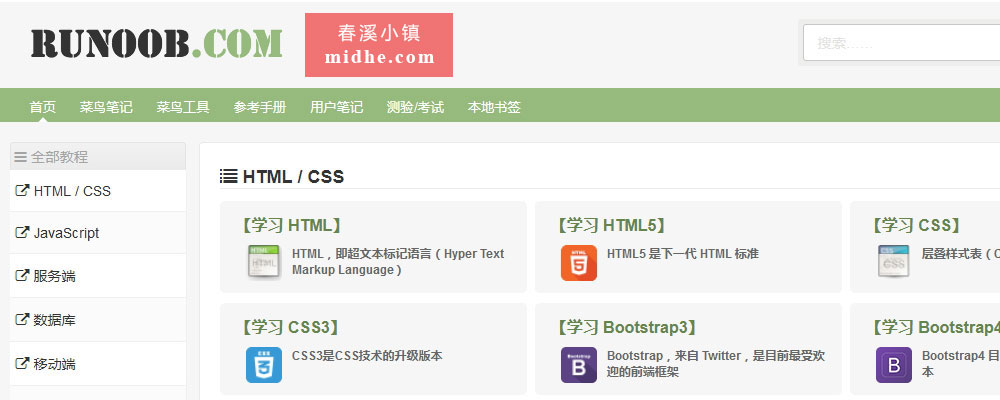The image size is (1000, 400).
Task: Click HTML description text Hyper Text Markup Language
Action: click(x=398, y=262)
